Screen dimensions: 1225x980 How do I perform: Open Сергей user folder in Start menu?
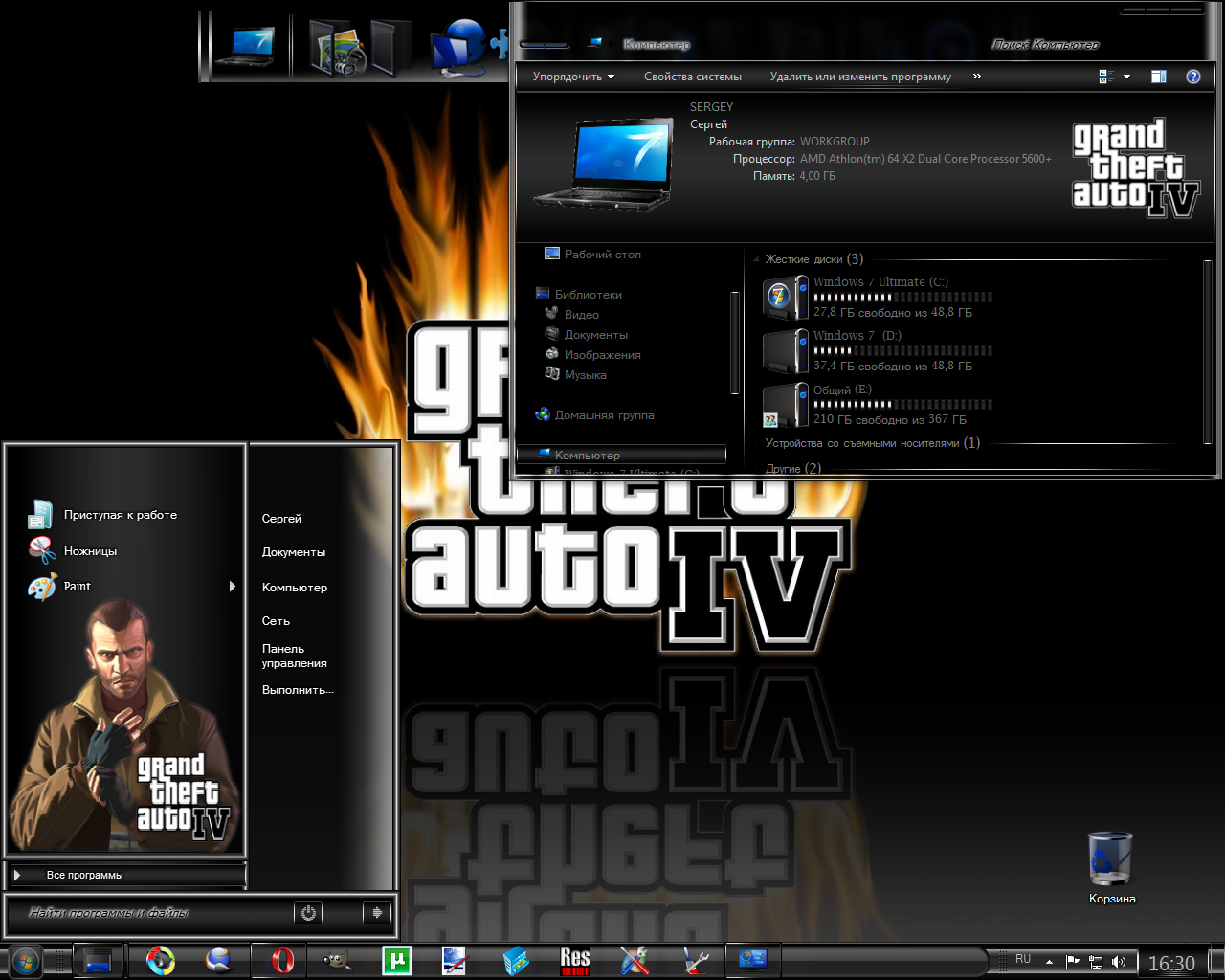pos(281,519)
